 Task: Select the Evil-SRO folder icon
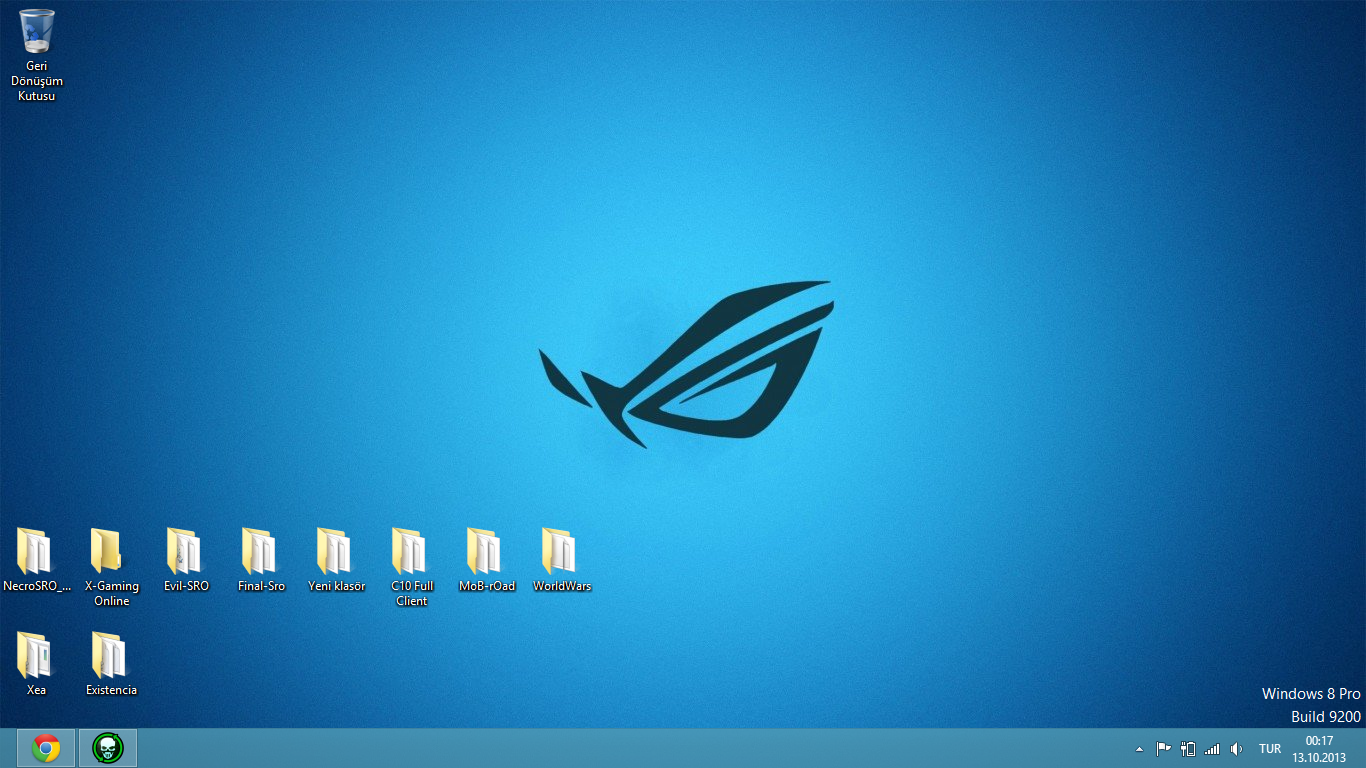(x=185, y=551)
